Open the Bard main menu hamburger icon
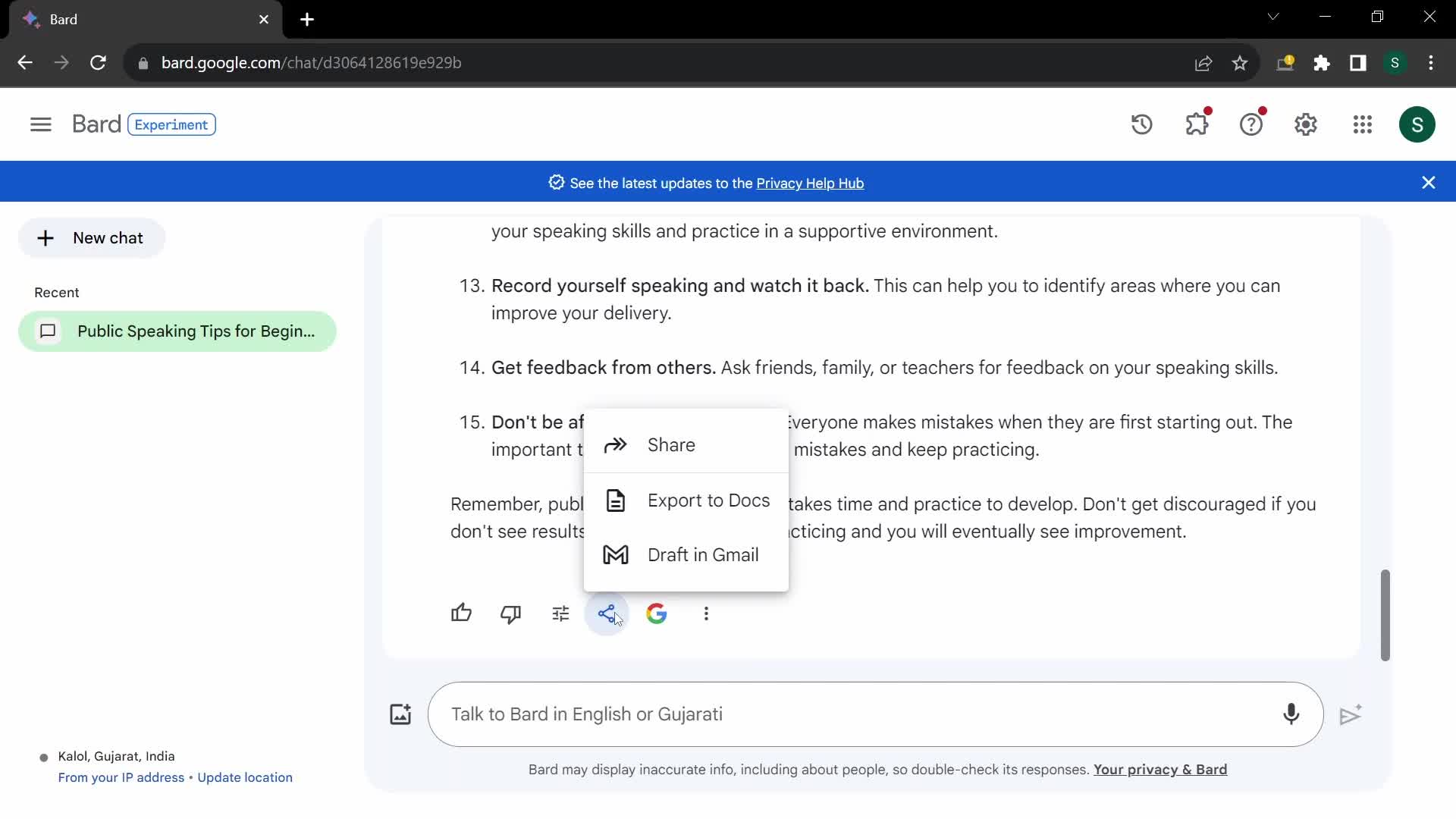The image size is (1456, 819). [x=41, y=124]
